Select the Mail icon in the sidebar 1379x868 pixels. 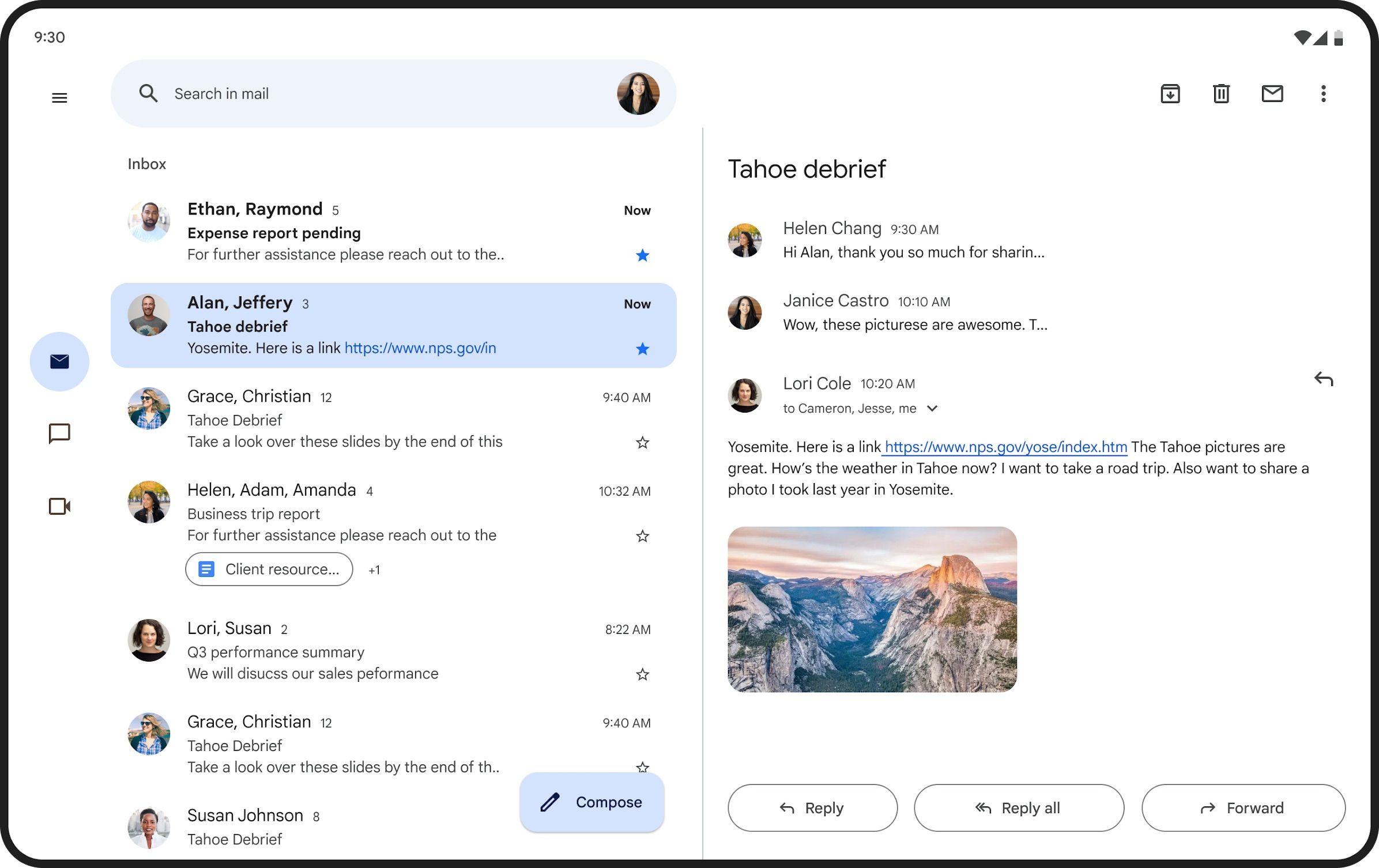pyautogui.click(x=59, y=361)
